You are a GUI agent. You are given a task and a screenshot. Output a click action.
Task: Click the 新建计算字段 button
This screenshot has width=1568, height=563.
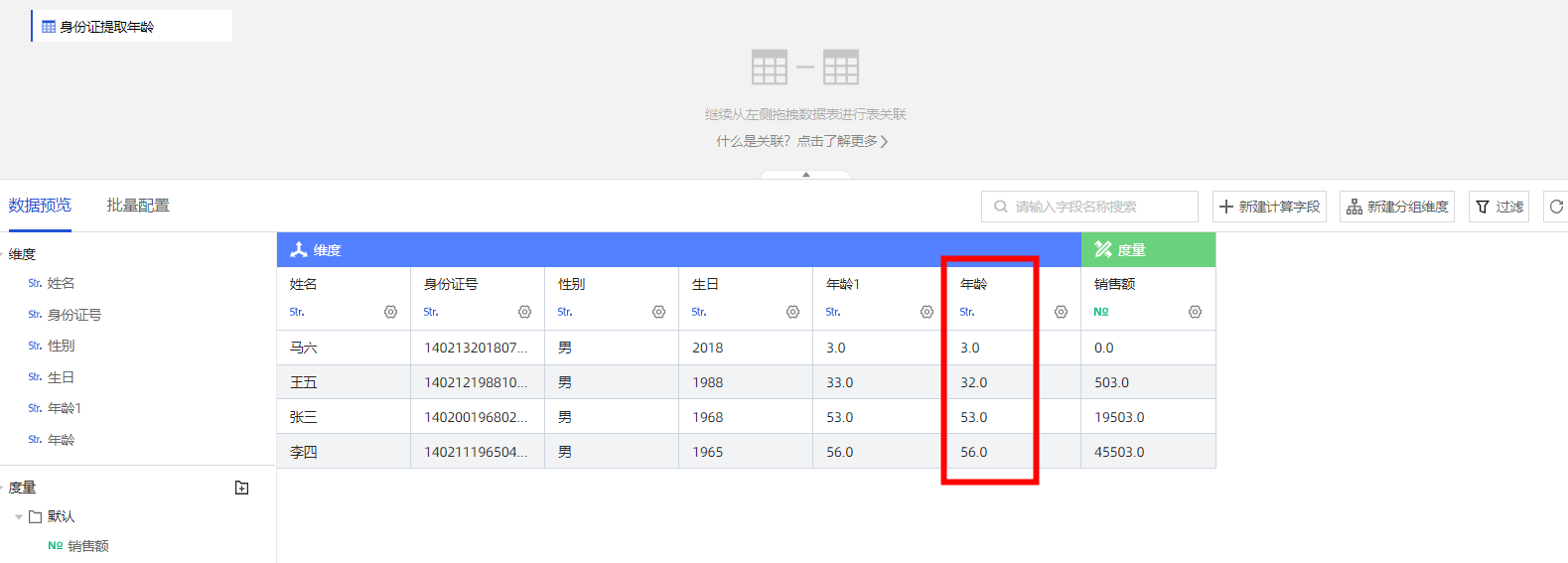[x=1269, y=207]
